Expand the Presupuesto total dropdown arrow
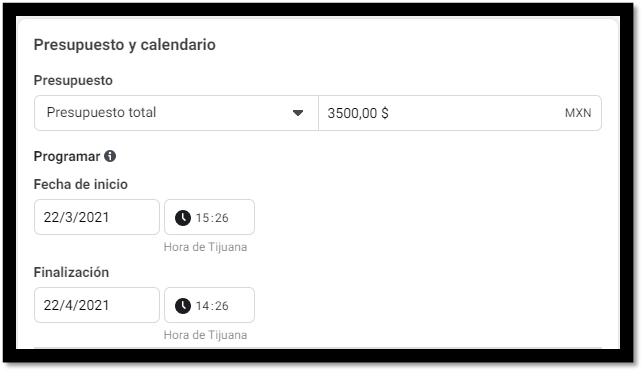Viewport: 643px width, 372px height. click(x=298, y=113)
